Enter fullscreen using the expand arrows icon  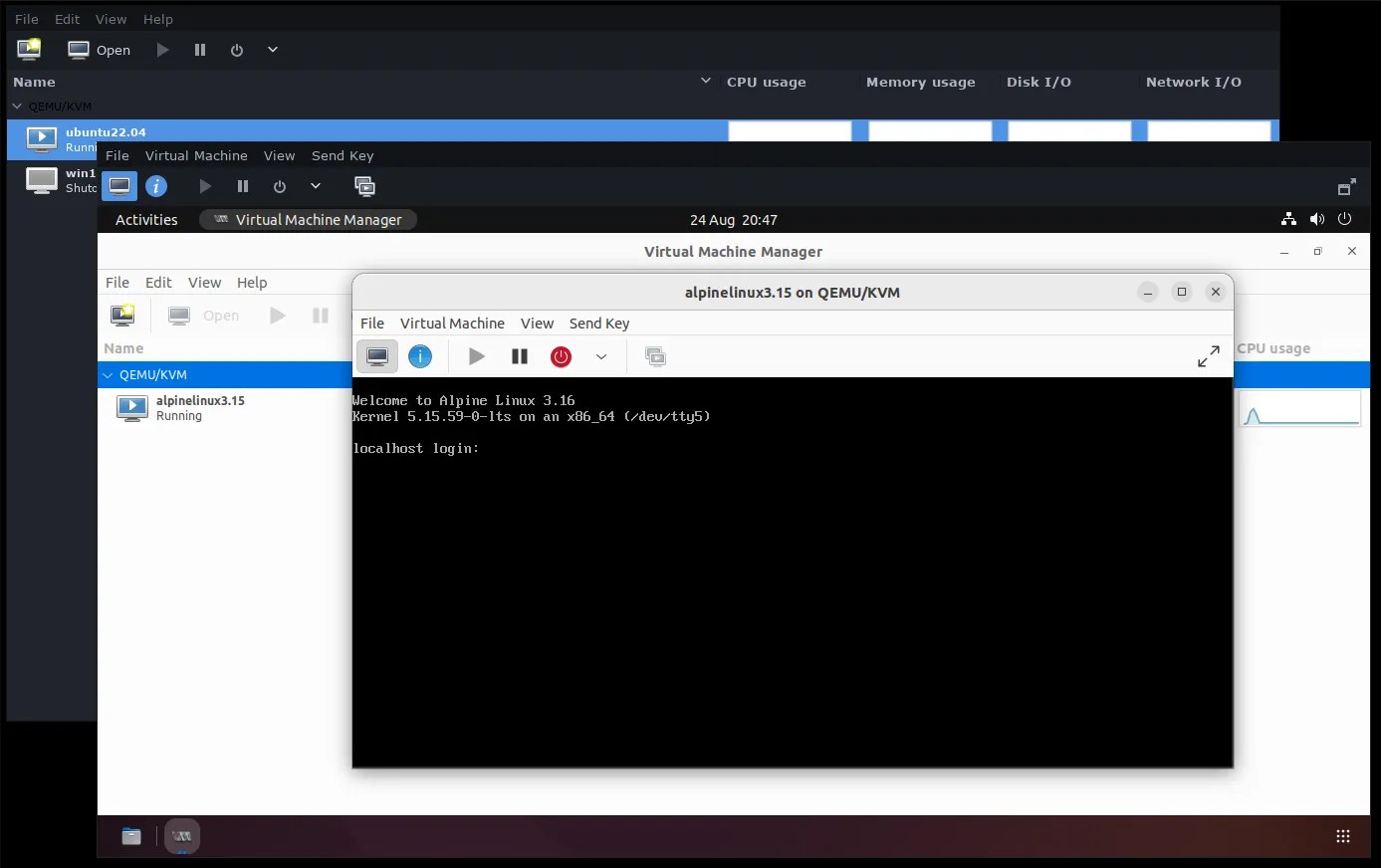click(1208, 355)
